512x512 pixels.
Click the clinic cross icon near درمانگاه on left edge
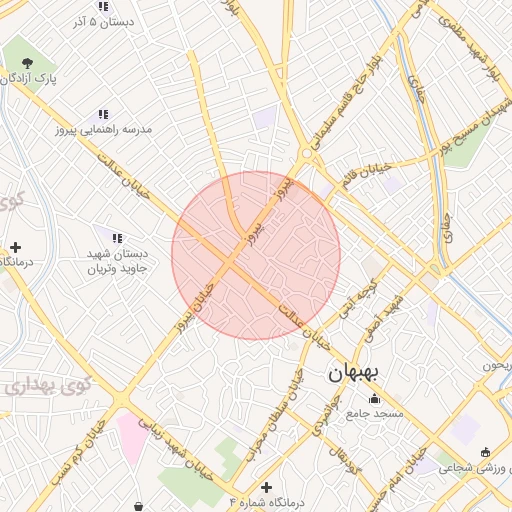click(15, 247)
